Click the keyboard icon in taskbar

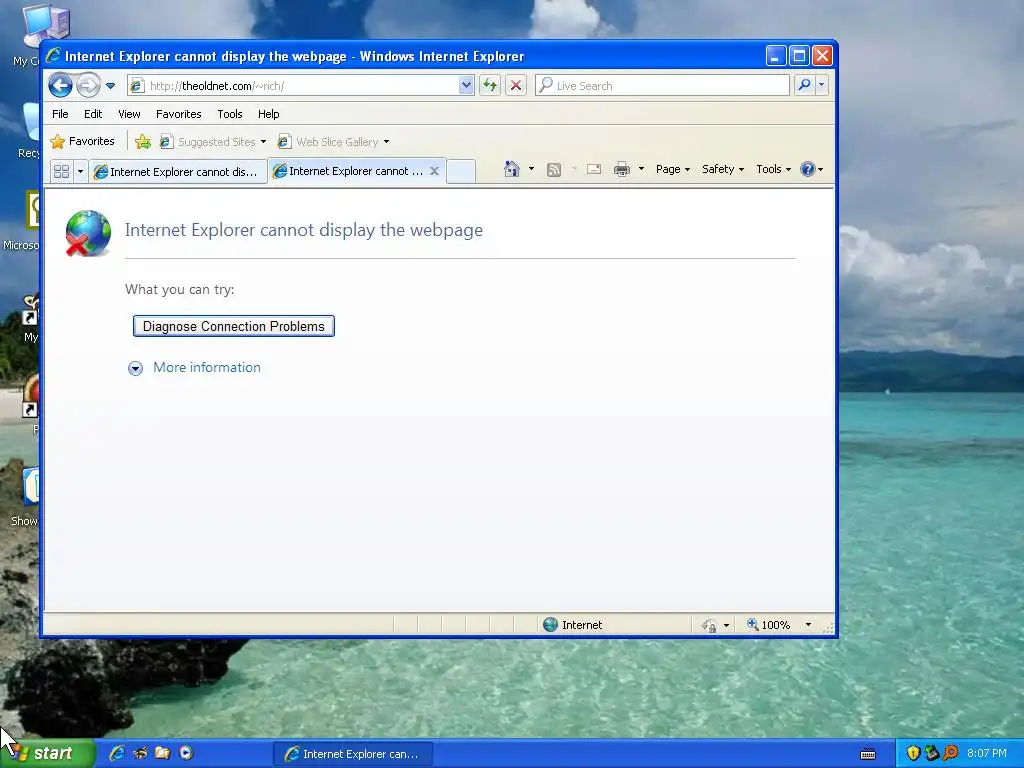[x=868, y=754]
